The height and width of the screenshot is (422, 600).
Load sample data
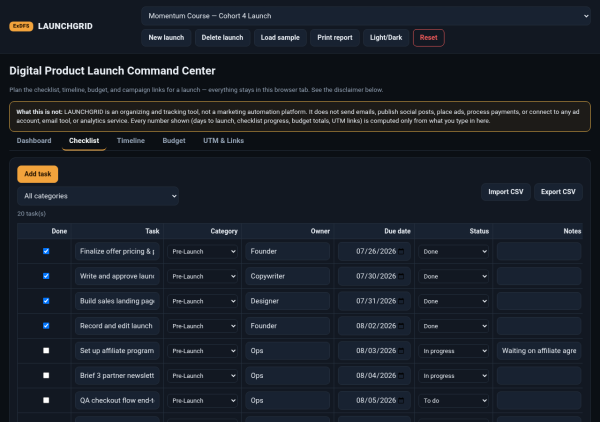(280, 38)
